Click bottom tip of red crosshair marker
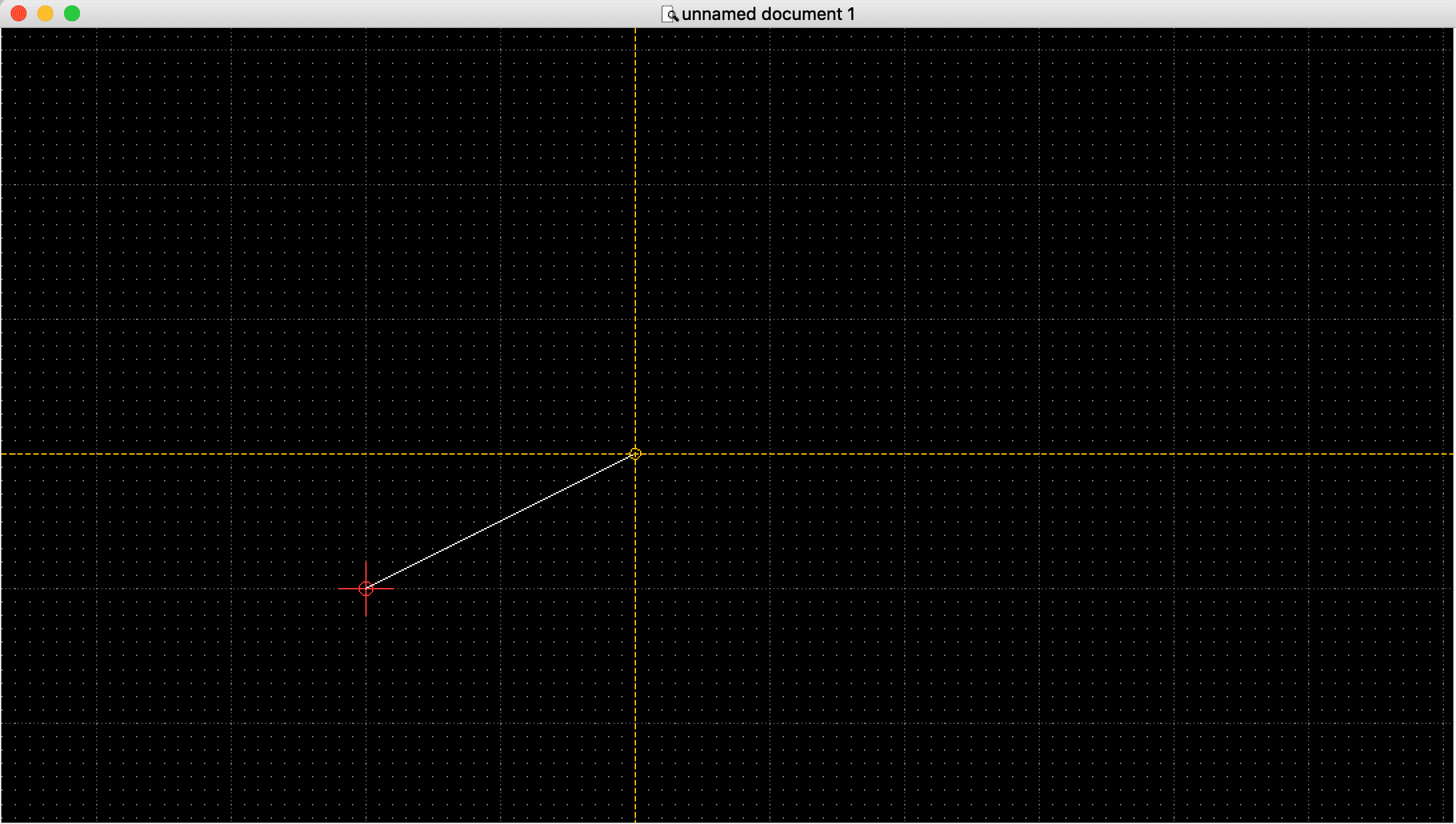Screen dimensions: 1456x824 [366, 614]
